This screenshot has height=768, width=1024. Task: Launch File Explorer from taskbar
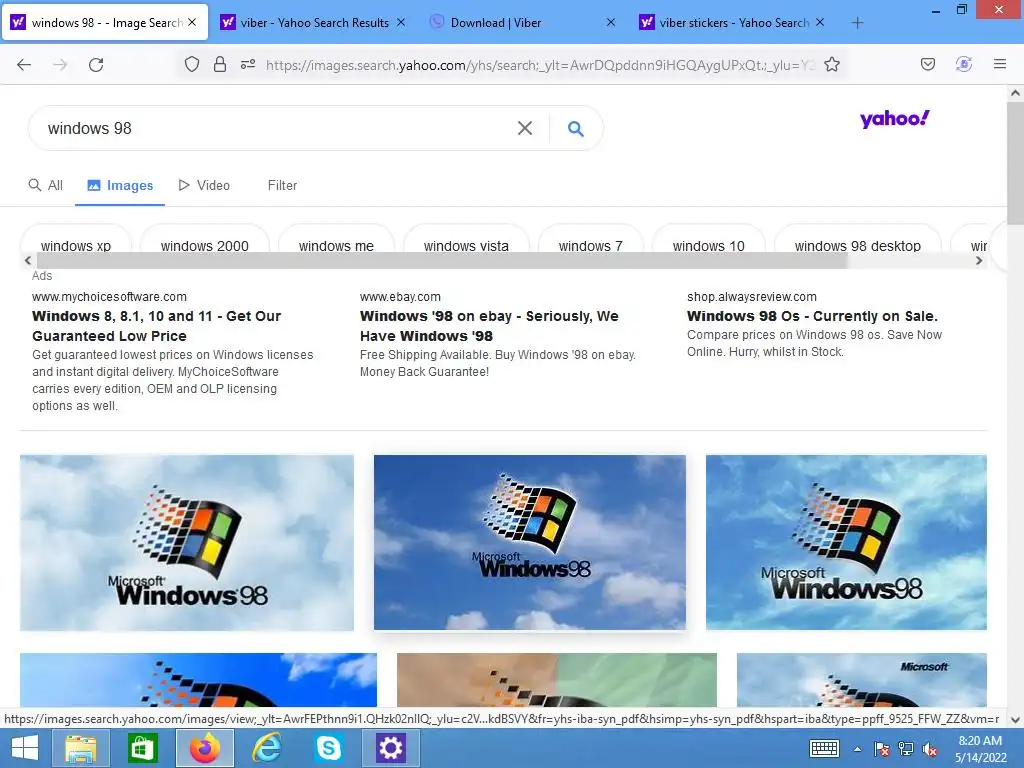[x=81, y=748]
